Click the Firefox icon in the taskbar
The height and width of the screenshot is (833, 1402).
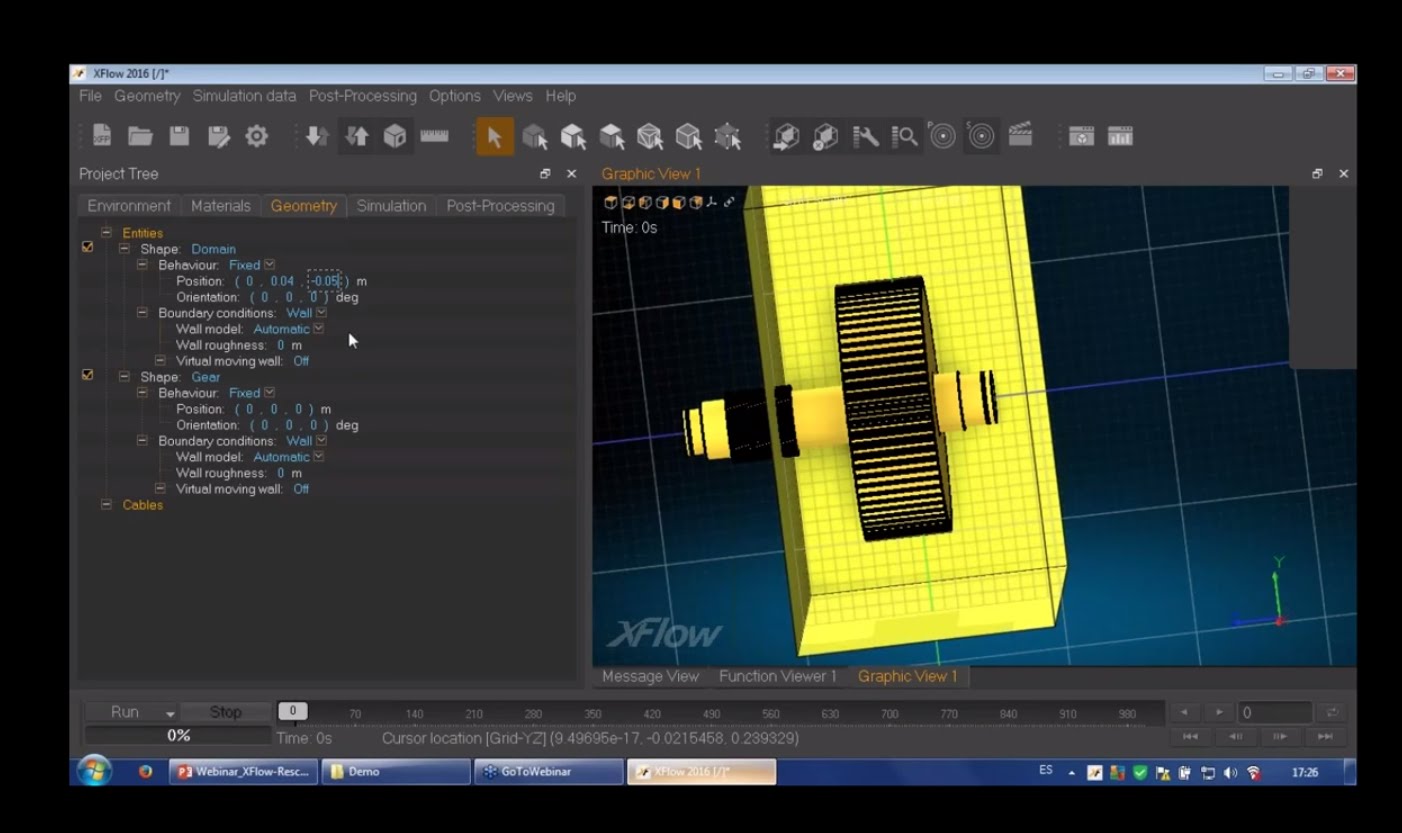point(146,772)
